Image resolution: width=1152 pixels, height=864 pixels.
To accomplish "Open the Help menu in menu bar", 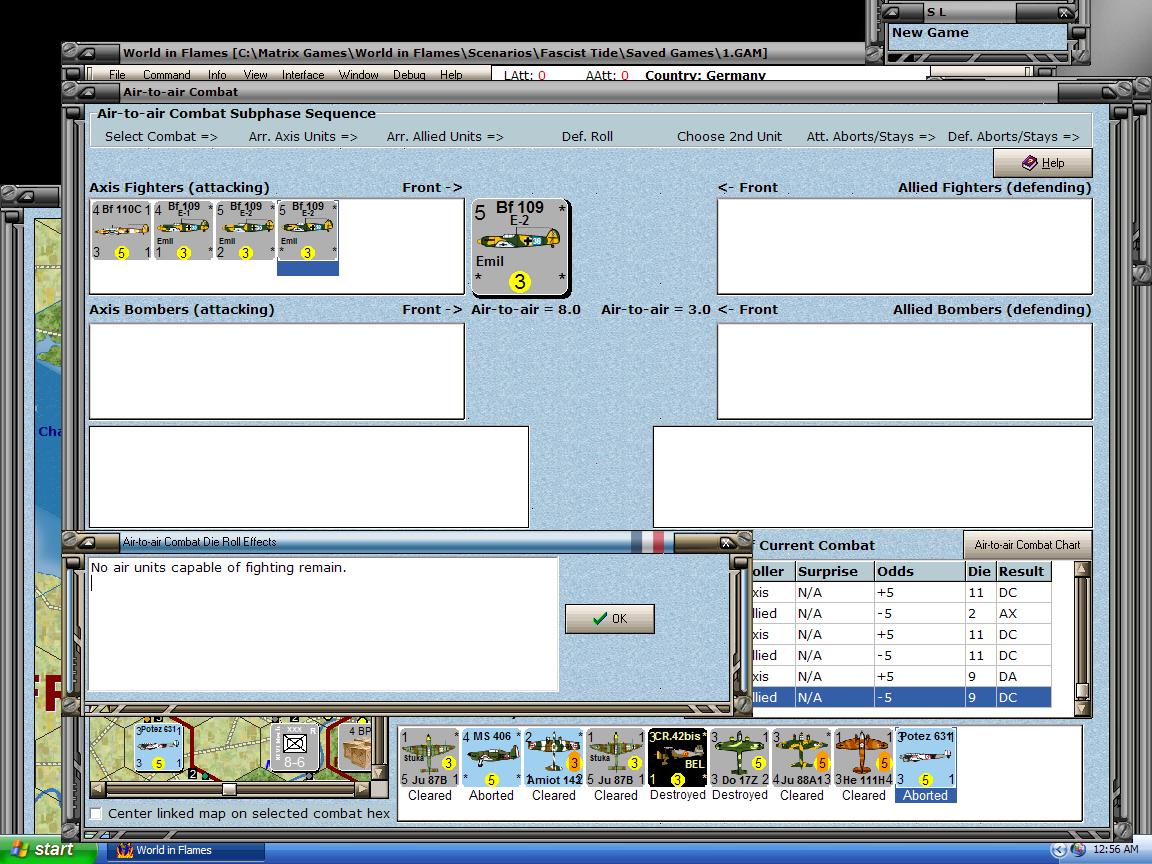I will click(x=451, y=75).
